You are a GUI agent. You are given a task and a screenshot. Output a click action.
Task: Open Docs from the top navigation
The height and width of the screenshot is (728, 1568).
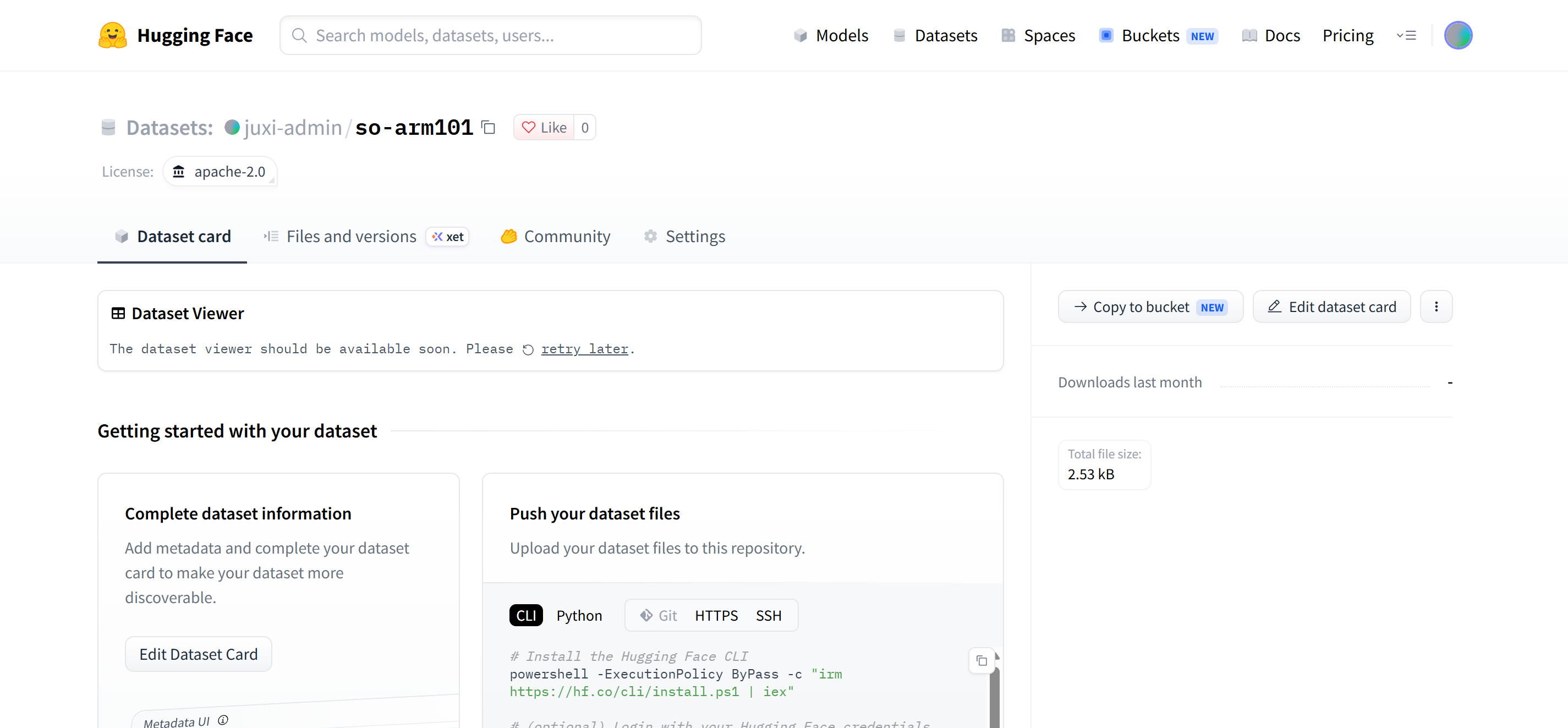1271,35
